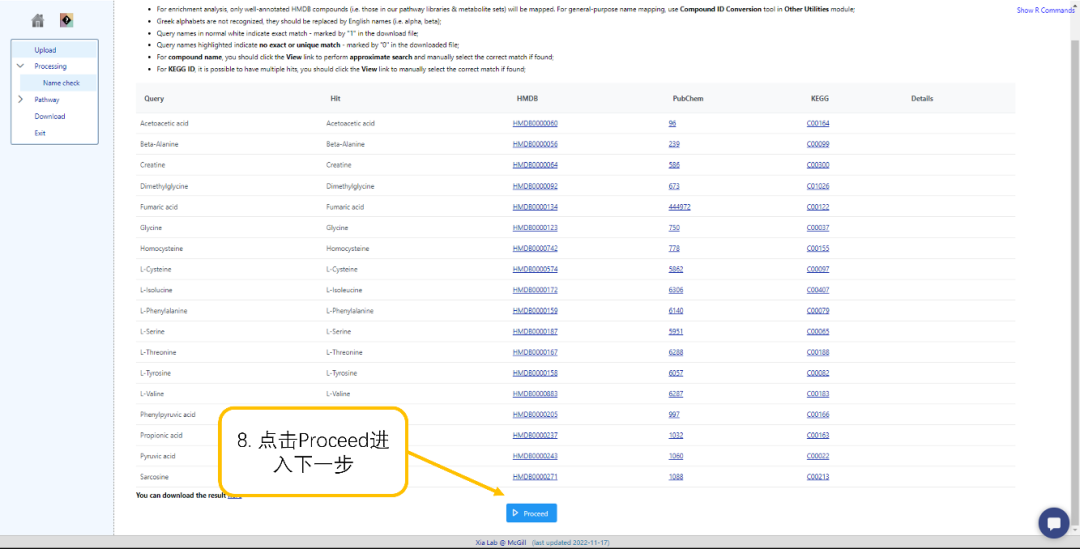
Task: Open PubChem 1032 link
Action: click(x=676, y=435)
